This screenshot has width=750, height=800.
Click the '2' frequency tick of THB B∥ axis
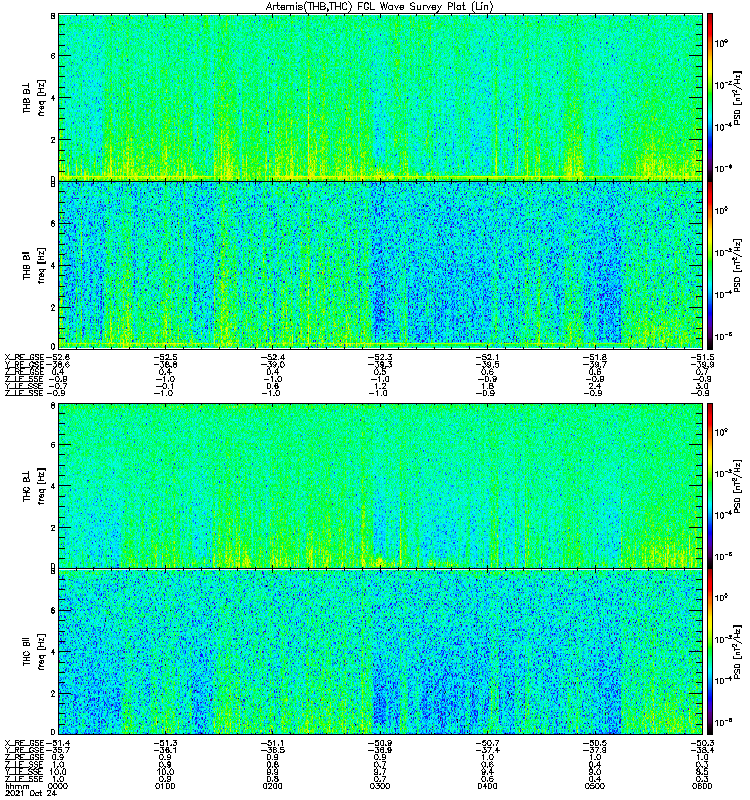pos(53,307)
